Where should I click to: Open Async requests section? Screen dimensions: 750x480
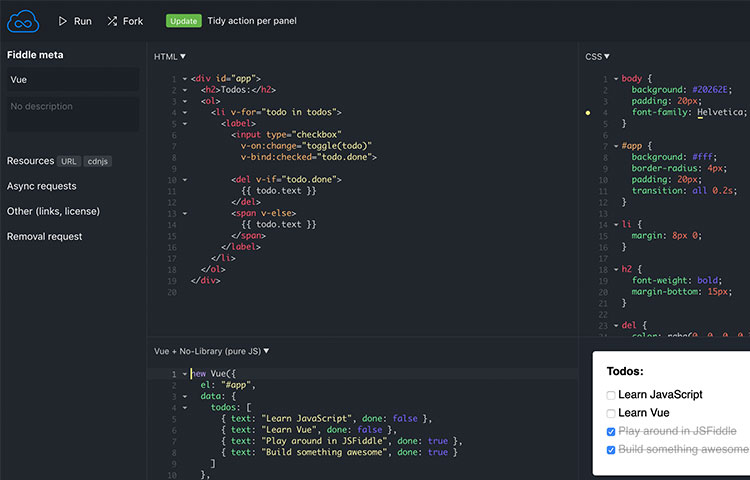click(42, 186)
